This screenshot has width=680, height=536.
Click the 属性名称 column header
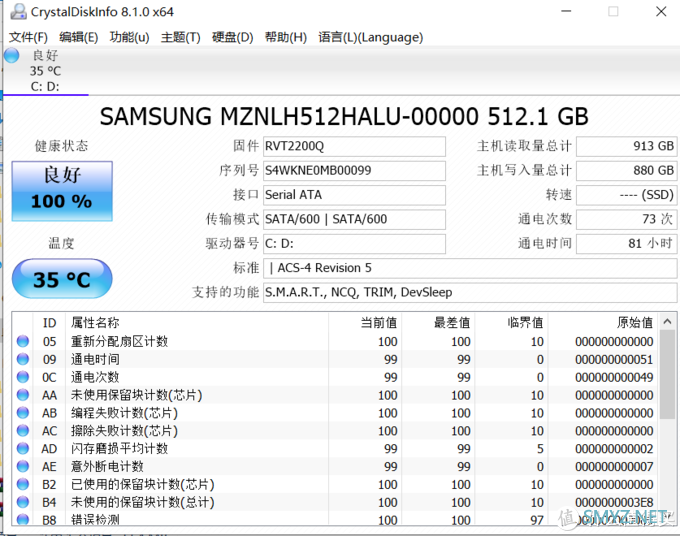[x=197, y=323]
